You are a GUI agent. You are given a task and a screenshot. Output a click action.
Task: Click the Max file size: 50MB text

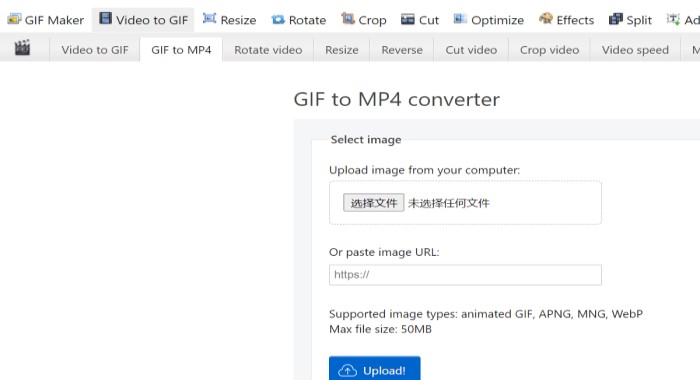click(380, 329)
